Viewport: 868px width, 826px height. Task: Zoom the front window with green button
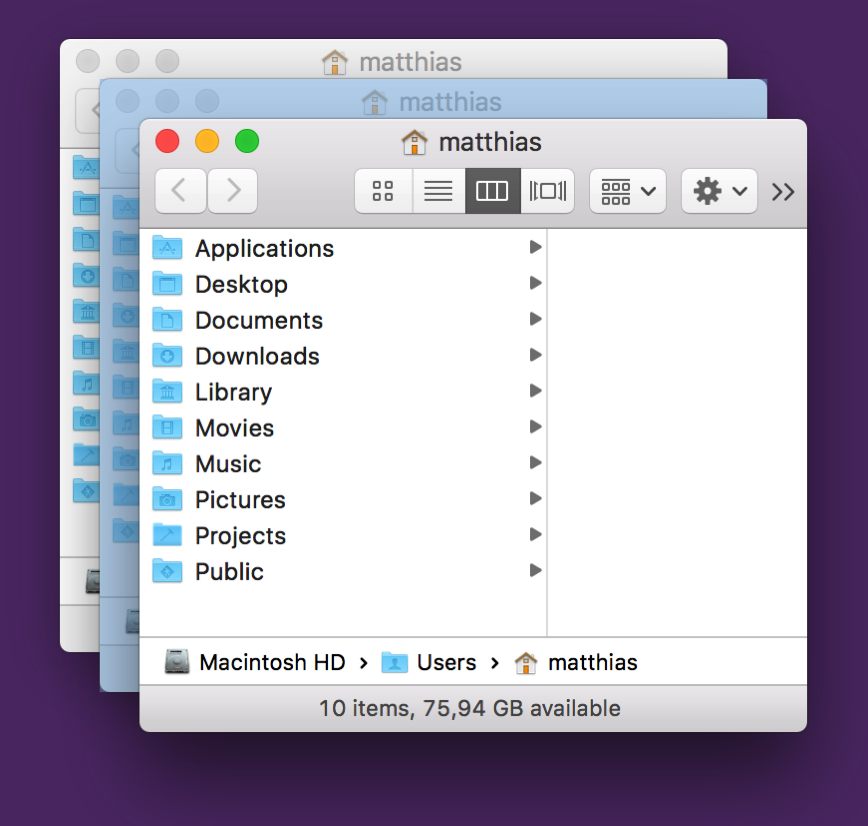[247, 141]
